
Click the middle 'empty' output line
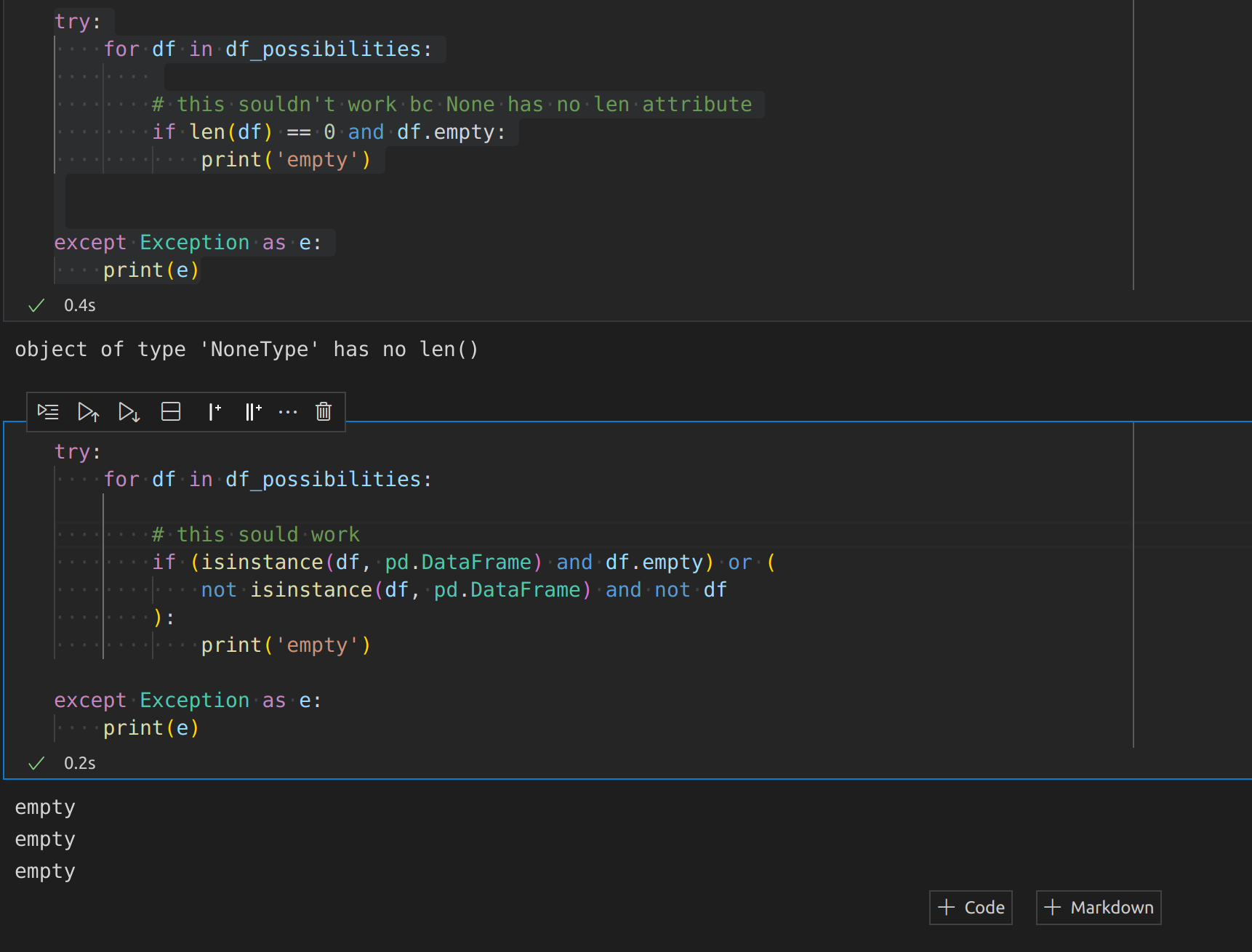pos(45,839)
